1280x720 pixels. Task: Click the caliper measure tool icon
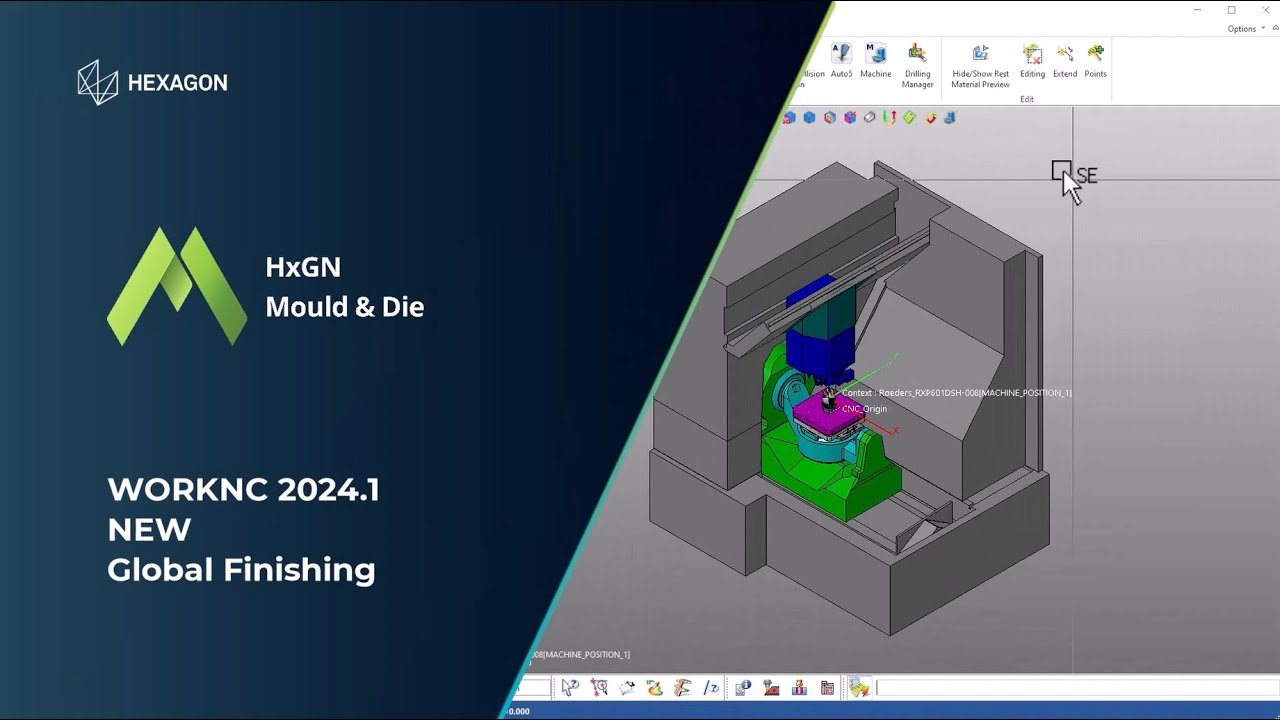click(x=683, y=687)
